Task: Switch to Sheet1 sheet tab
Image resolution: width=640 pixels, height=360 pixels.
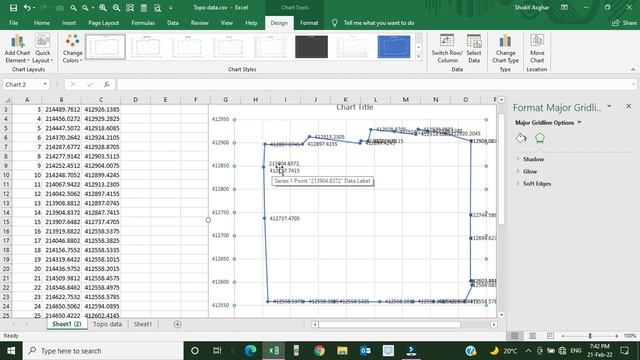Action: [143, 324]
